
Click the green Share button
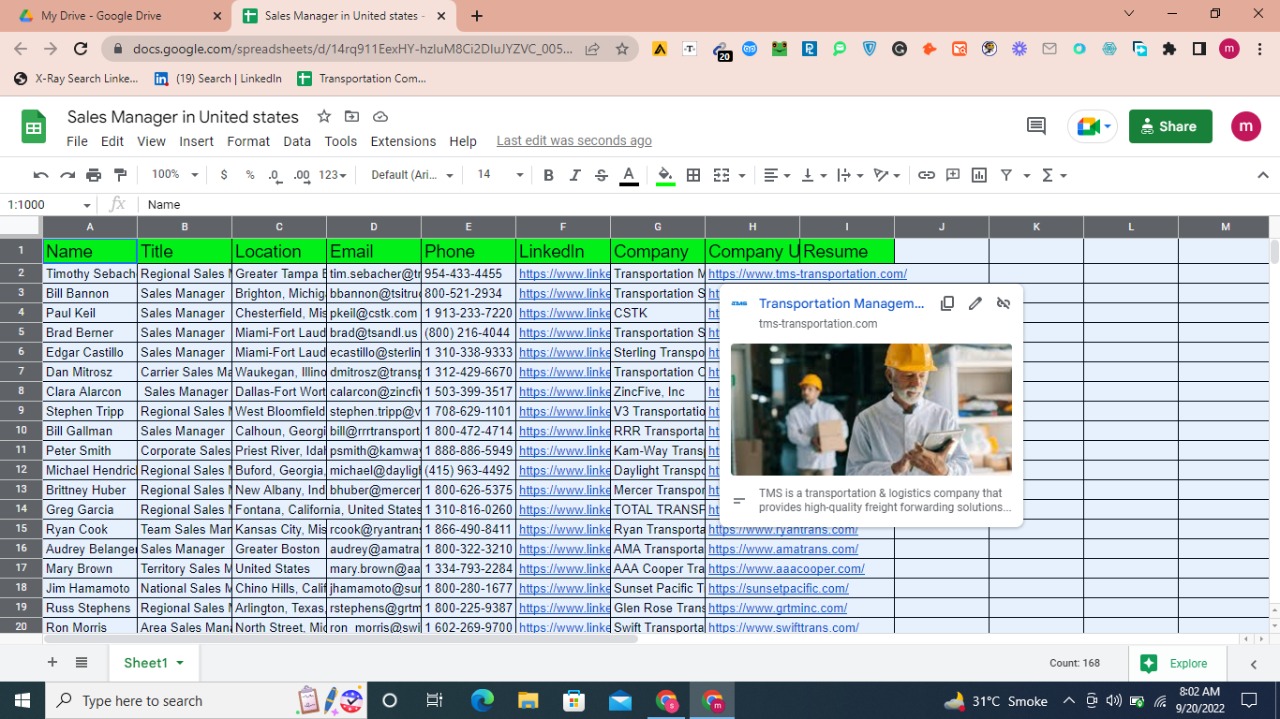coord(1170,126)
